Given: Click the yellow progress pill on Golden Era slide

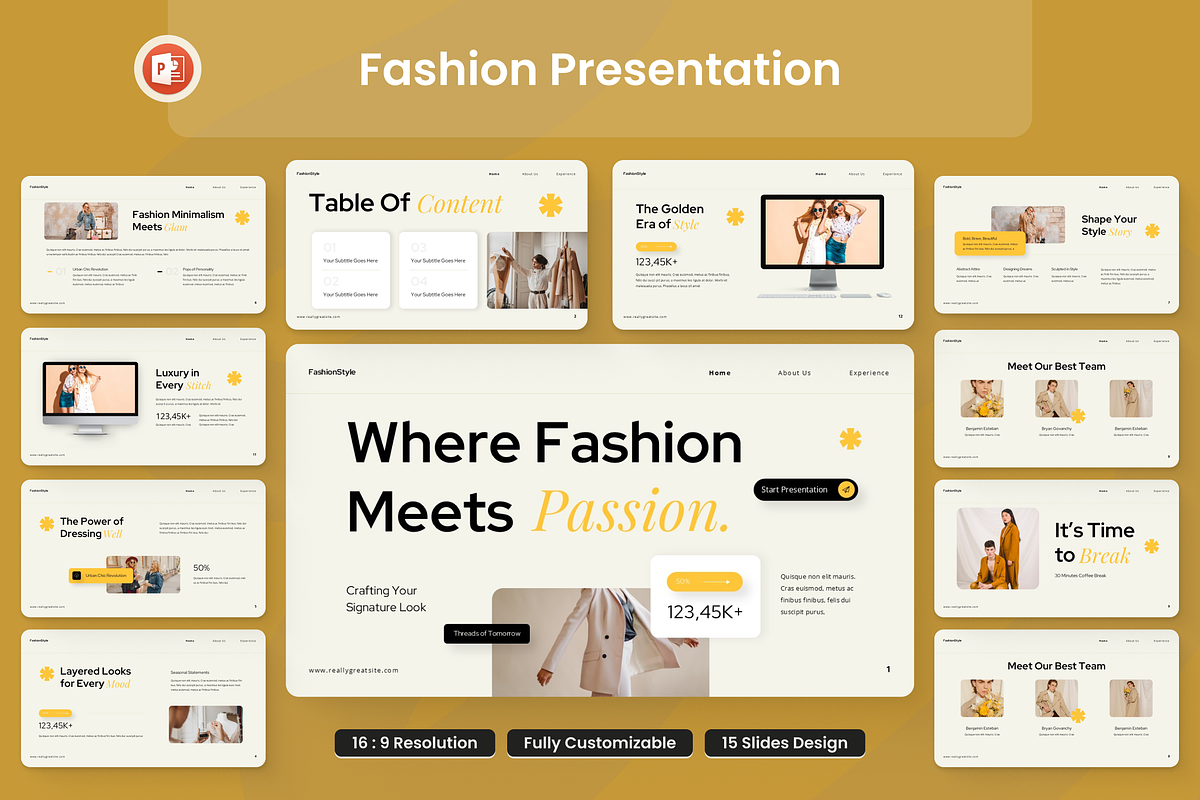Looking at the screenshot, I should [x=656, y=246].
